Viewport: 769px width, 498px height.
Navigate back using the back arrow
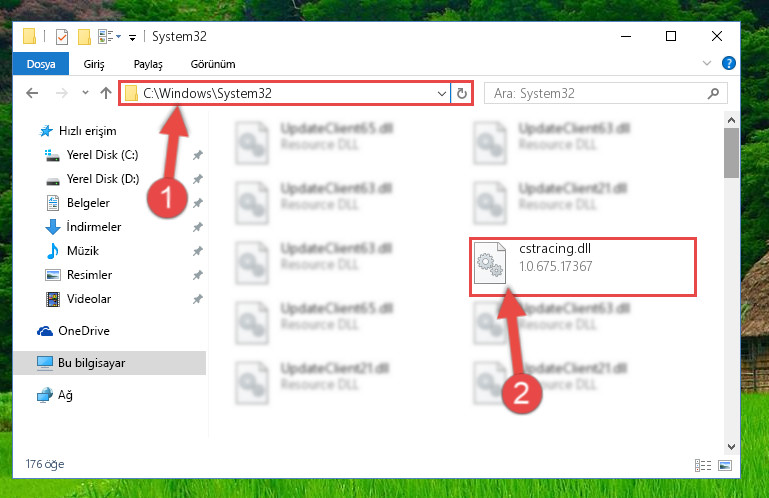point(32,93)
